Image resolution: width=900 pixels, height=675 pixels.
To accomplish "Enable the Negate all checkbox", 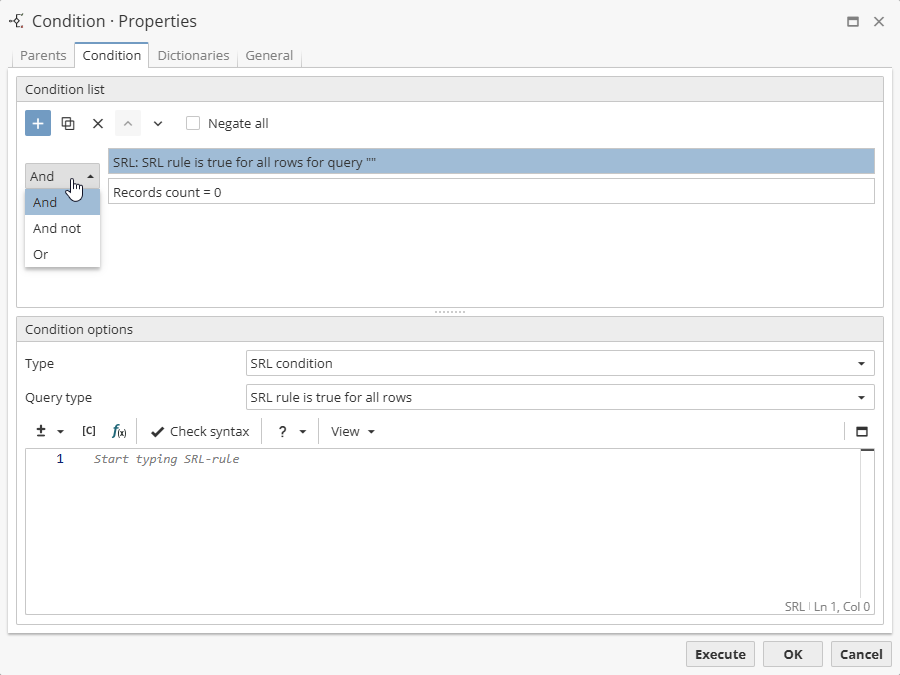I will [193, 123].
